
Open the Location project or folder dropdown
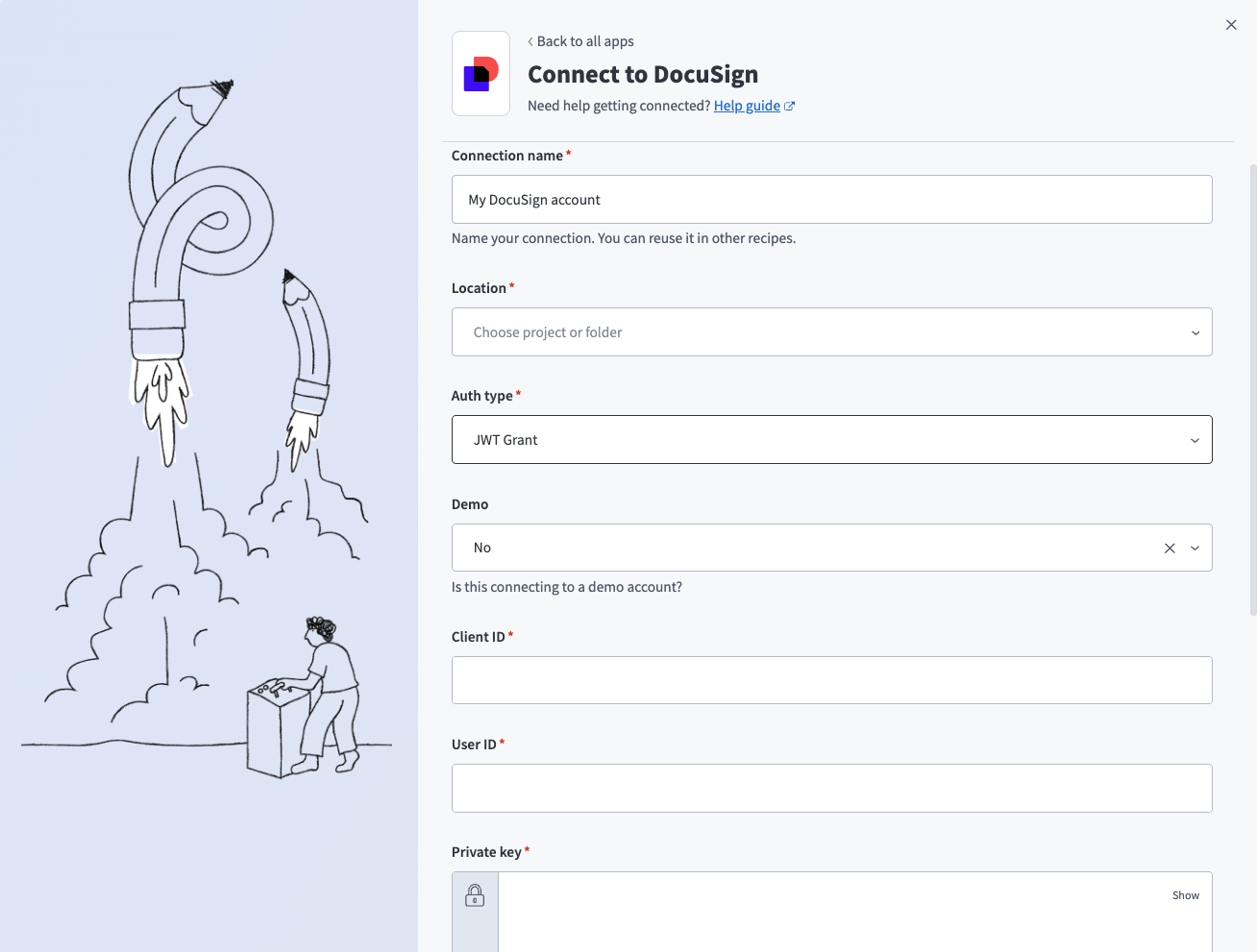click(832, 332)
